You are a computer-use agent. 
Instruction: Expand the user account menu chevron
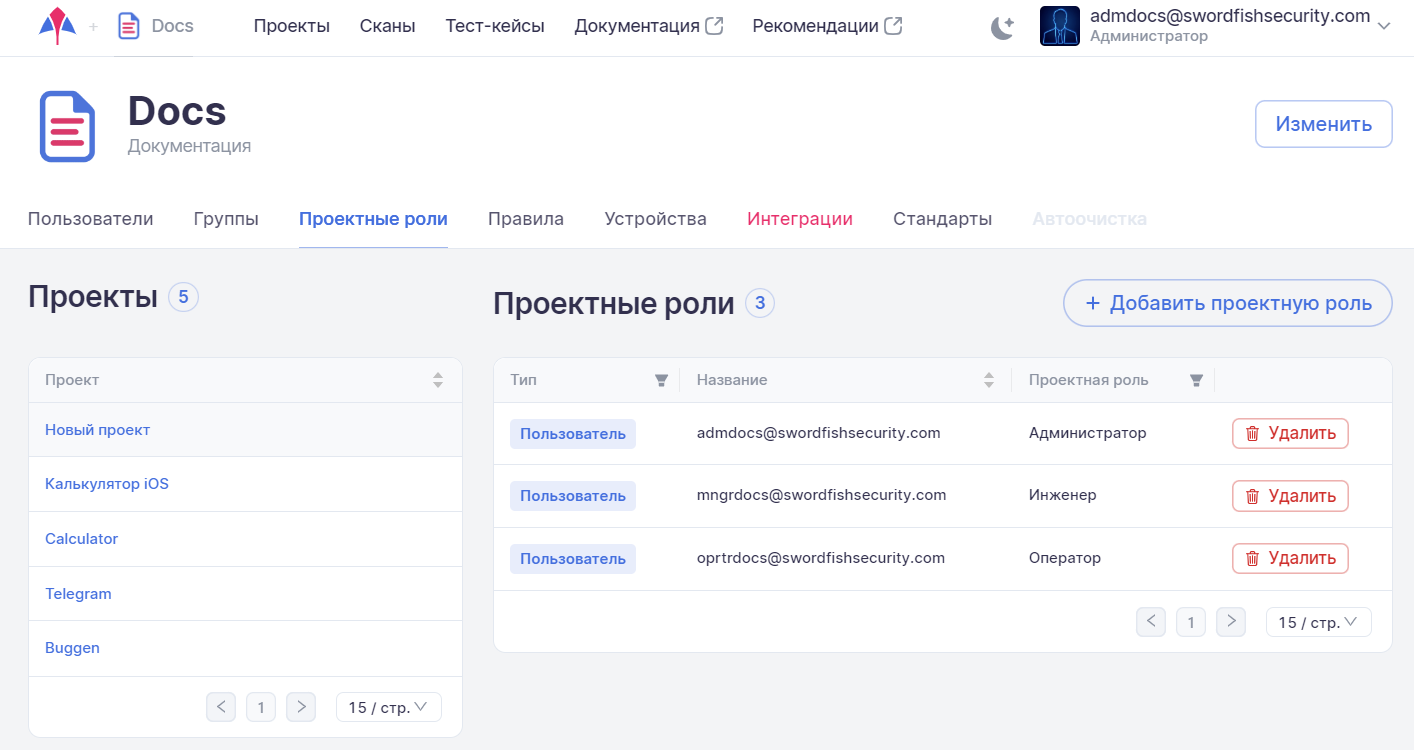pyautogui.click(x=1384, y=27)
